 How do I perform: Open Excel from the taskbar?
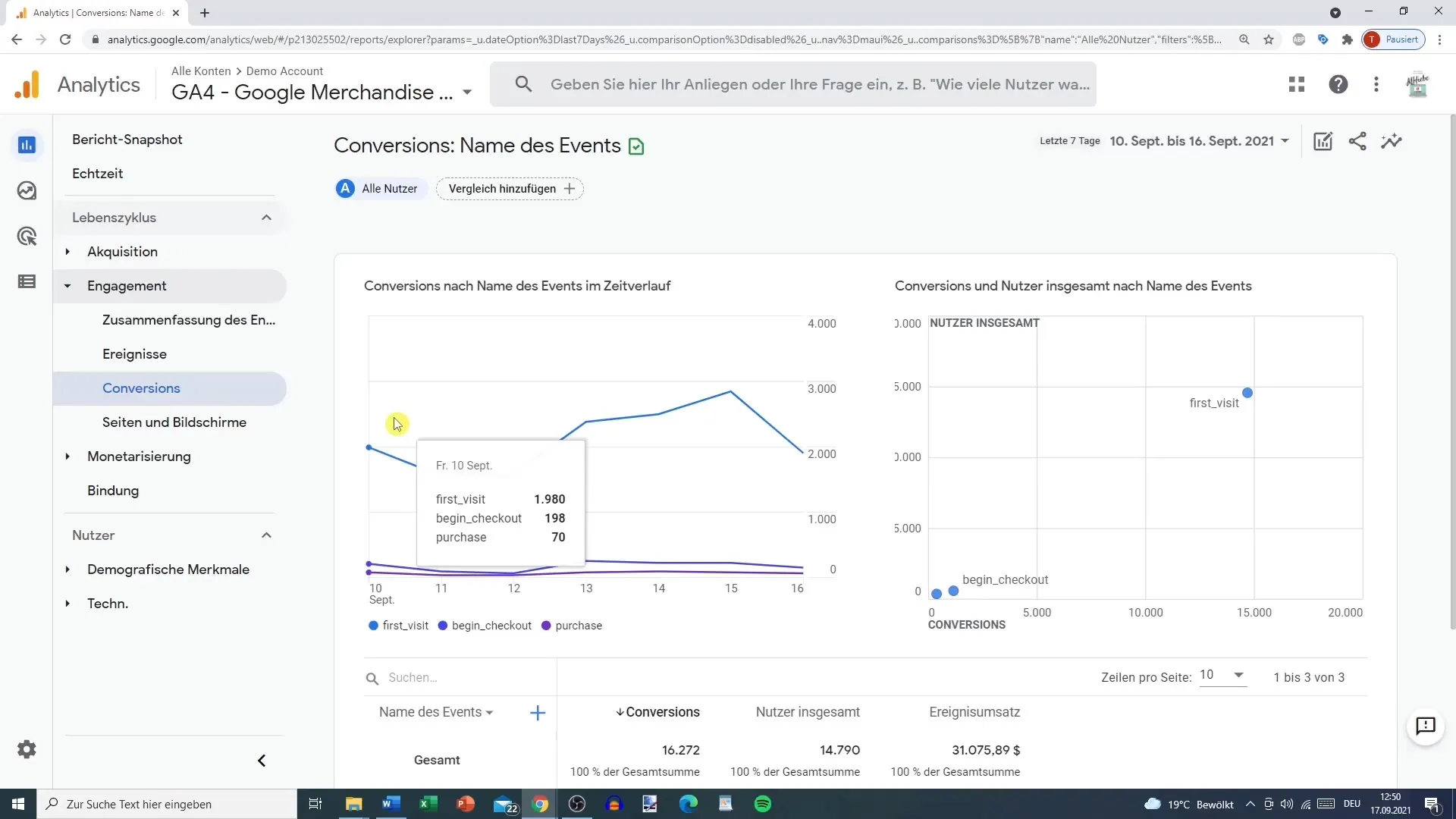tap(428, 804)
